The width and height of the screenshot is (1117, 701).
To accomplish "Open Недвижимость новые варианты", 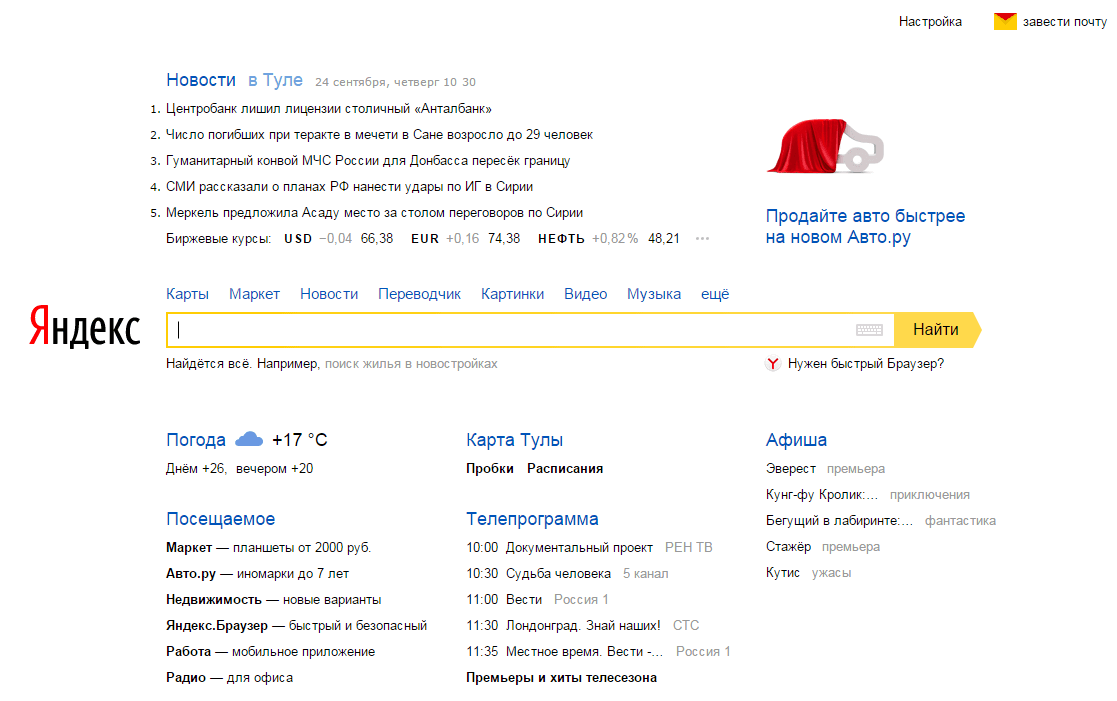I will (274, 600).
